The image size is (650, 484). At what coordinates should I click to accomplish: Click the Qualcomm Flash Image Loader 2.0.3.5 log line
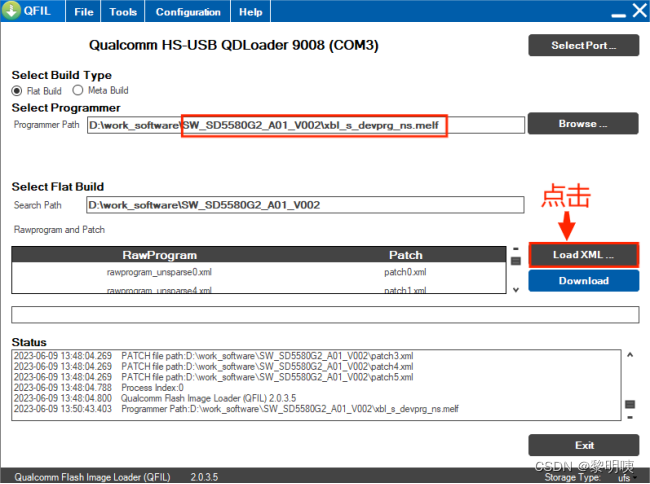coord(155,398)
